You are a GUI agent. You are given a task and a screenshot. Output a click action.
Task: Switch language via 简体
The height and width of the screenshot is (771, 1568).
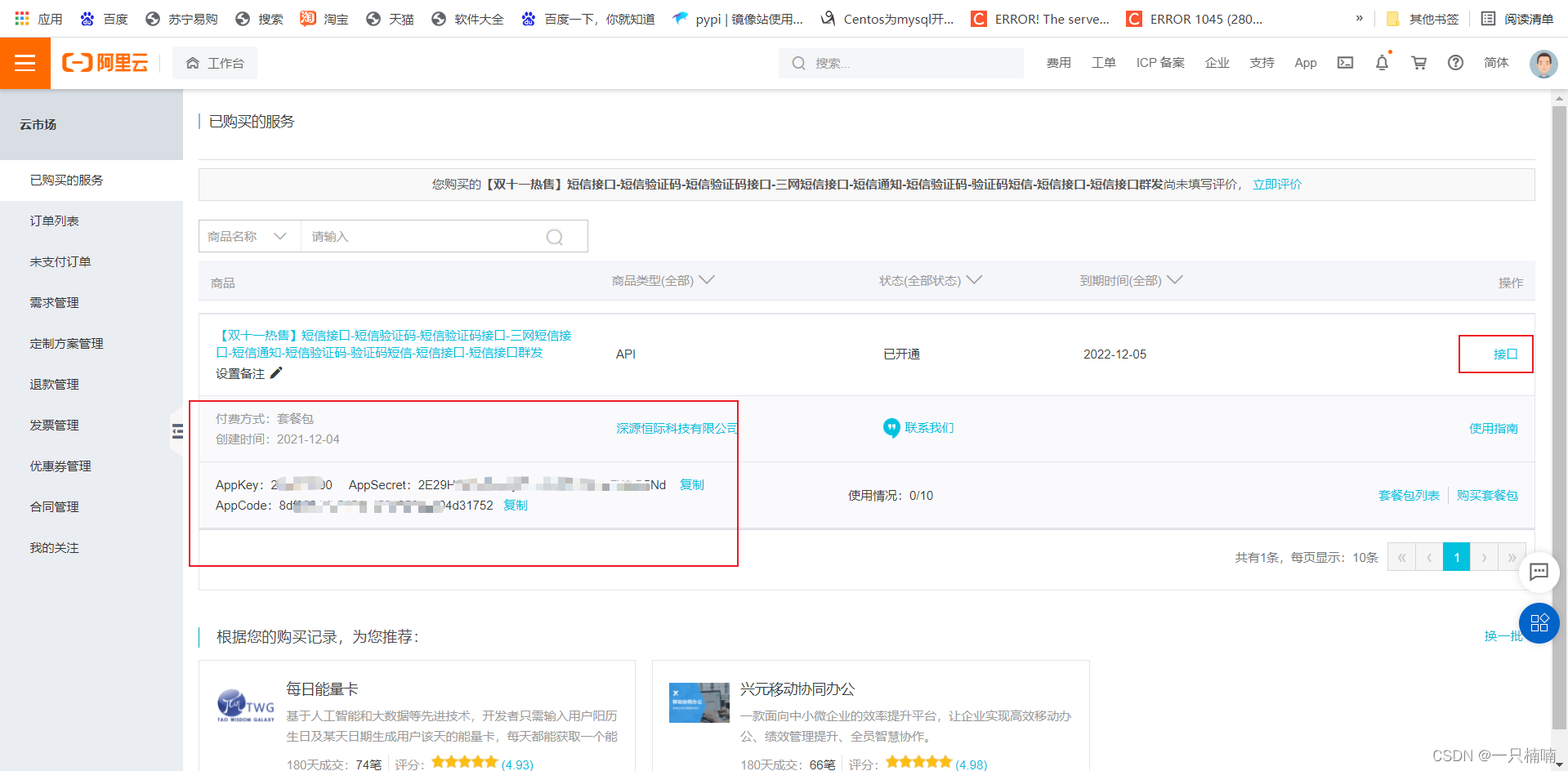[1496, 63]
